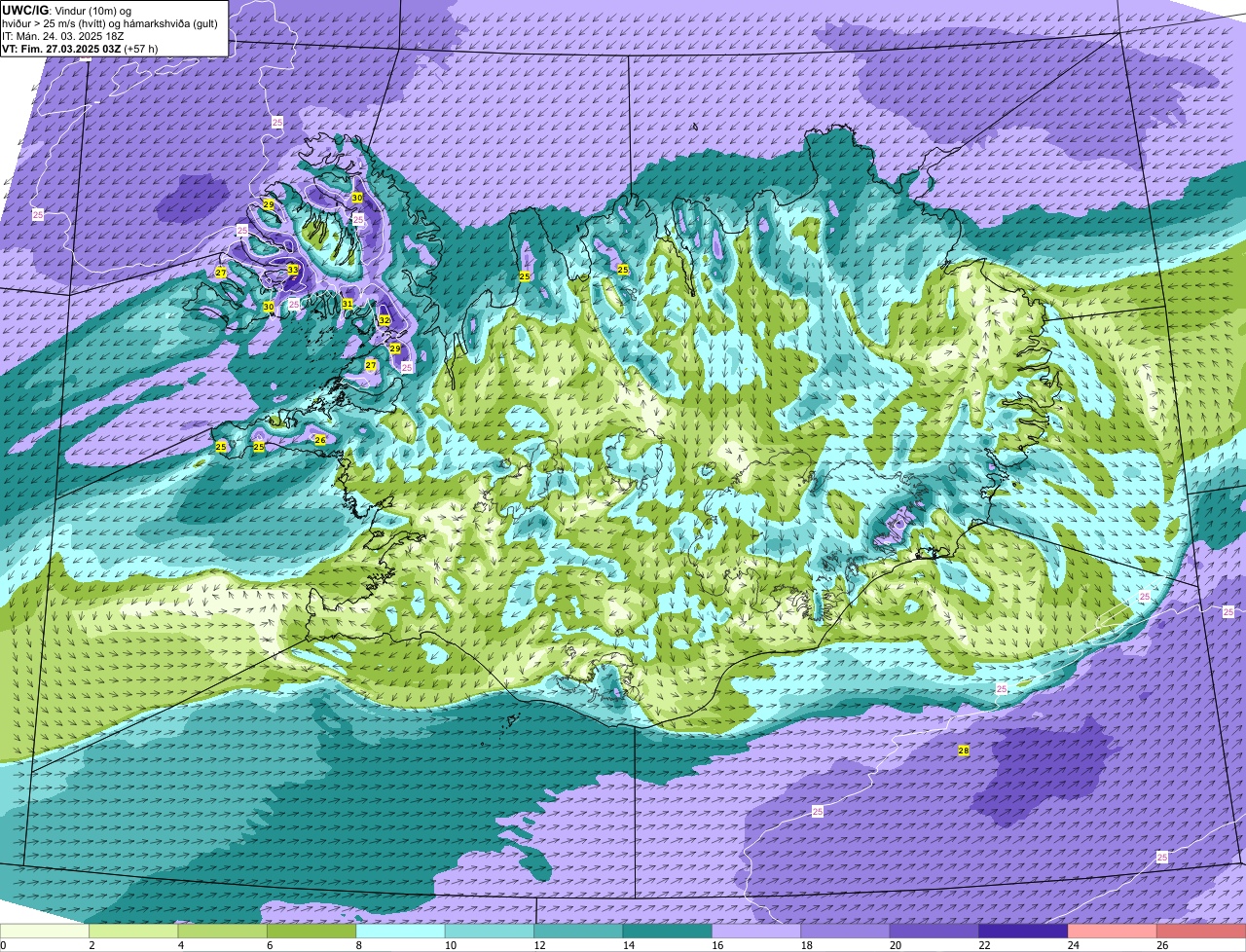Click the pink legend swatch between 24 and 26
1246x952 pixels.
point(1113,931)
